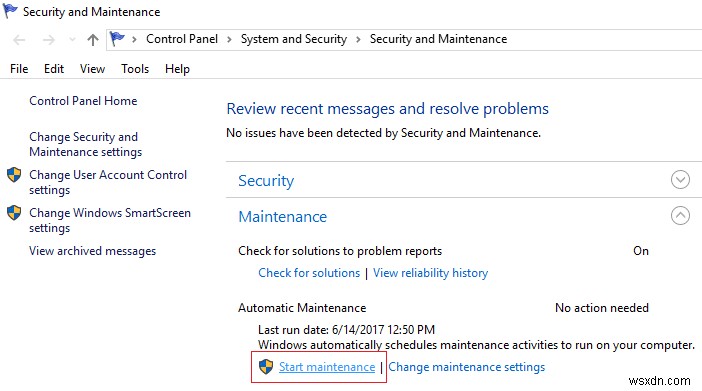The image size is (702, 391).
Task: Click the Maintenance section heading
Action: click(283, 216)
